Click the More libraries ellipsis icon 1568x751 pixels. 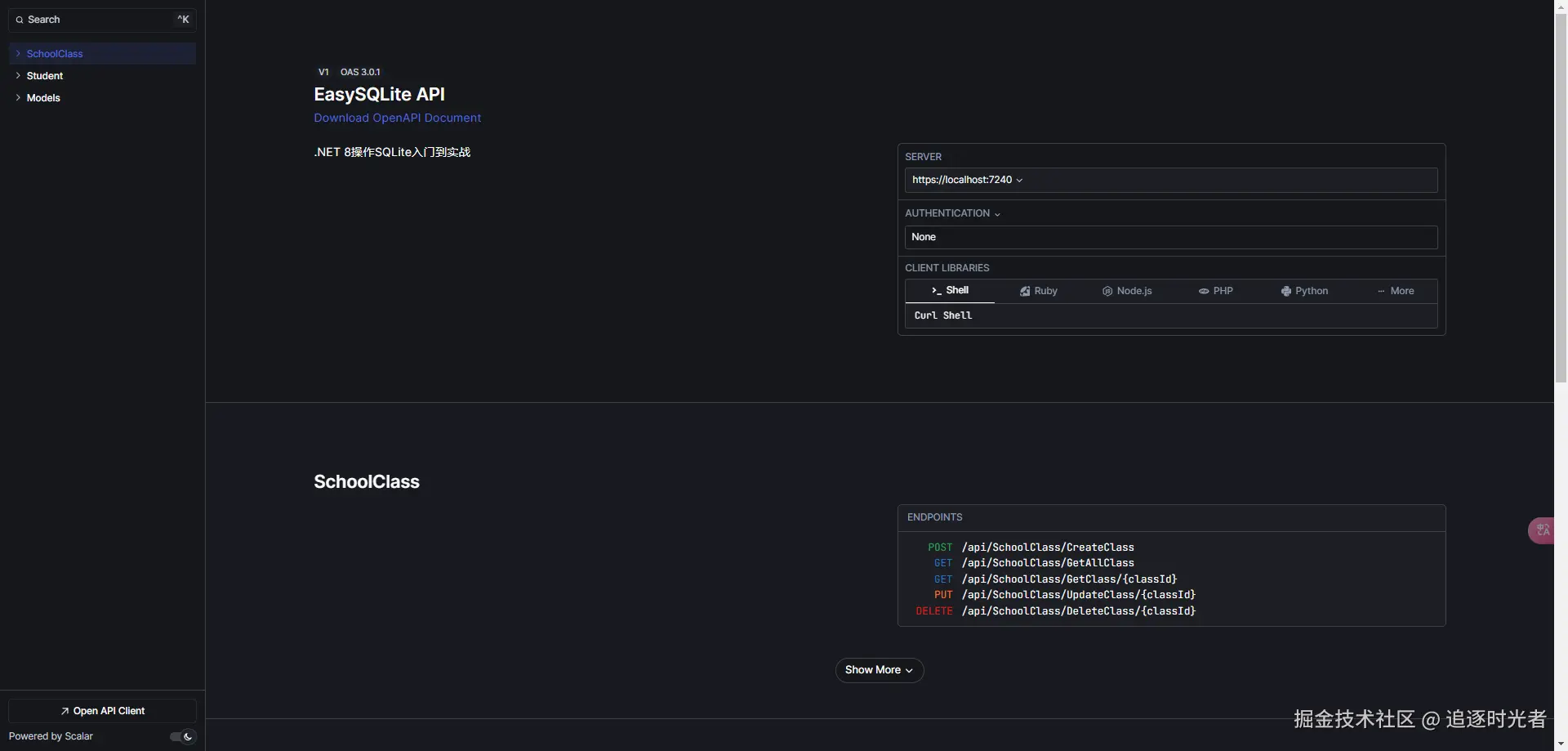[1381, 292]
